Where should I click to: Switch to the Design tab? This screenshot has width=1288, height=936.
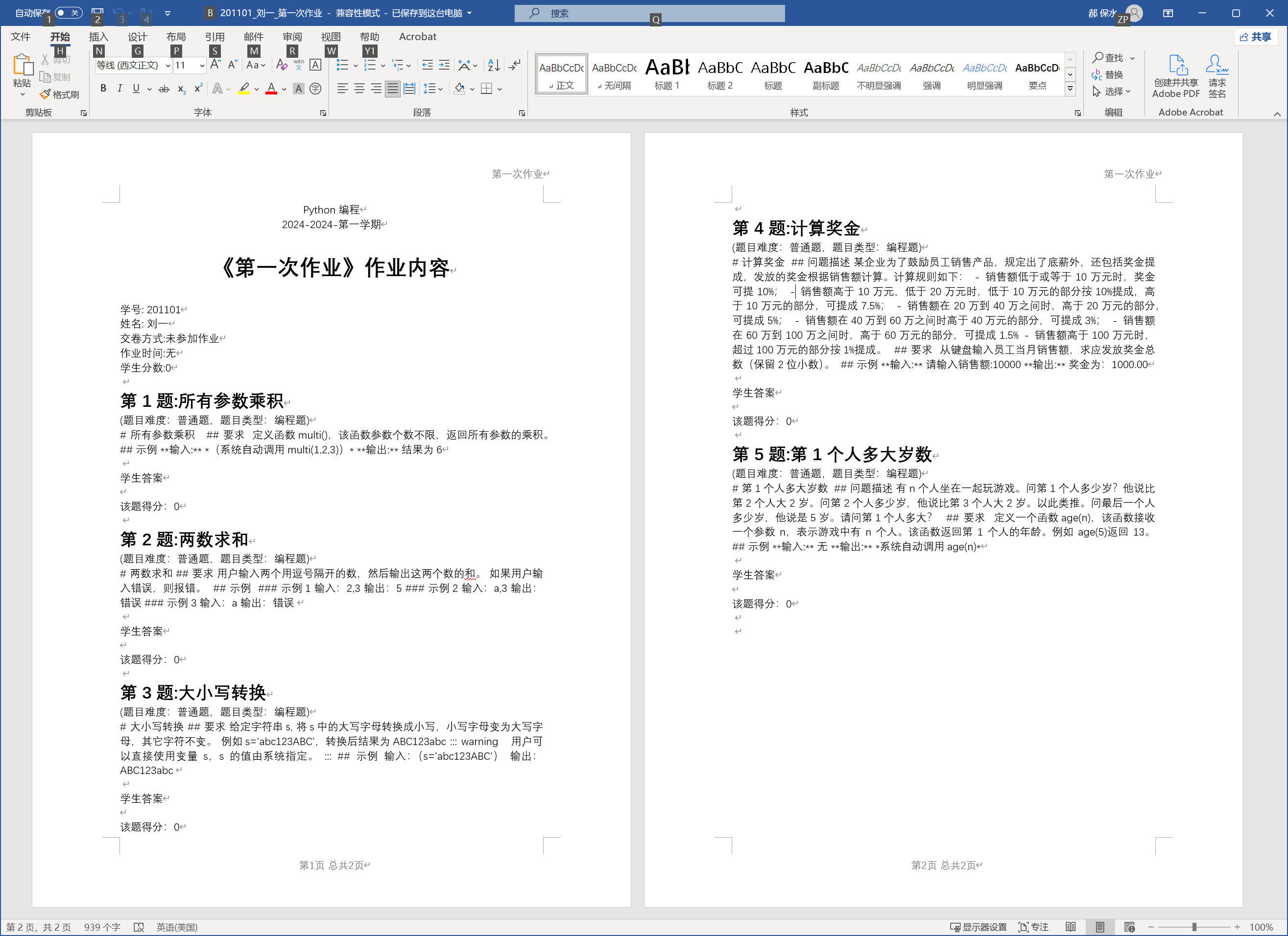(137, 36)
